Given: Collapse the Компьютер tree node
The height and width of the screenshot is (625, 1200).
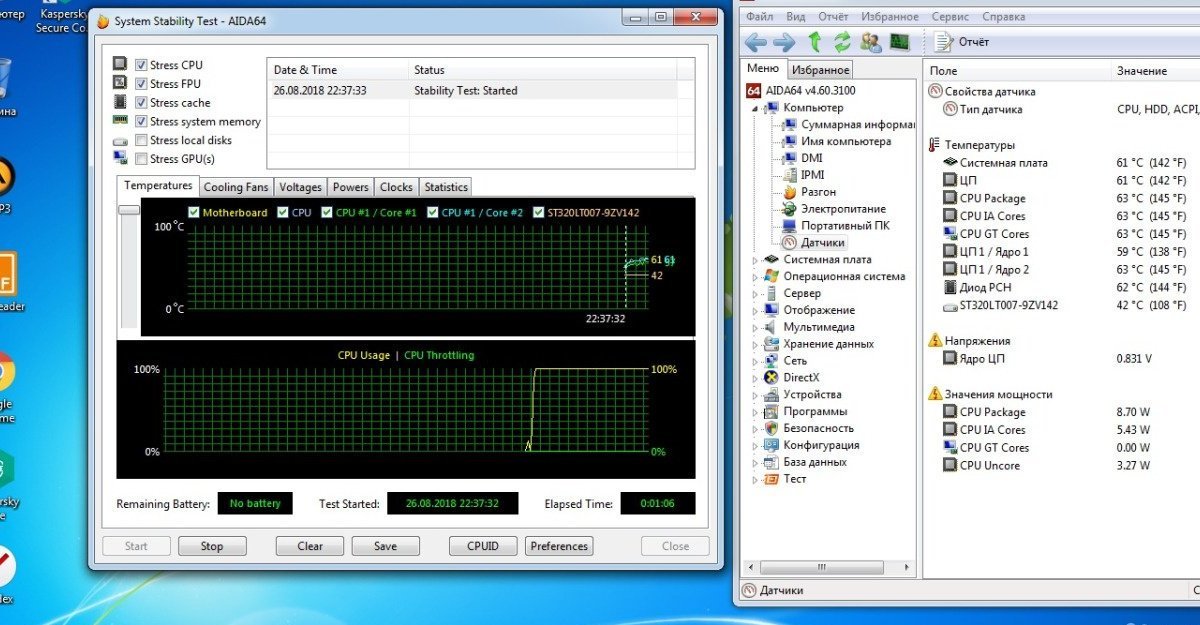Looking at the screenshot, I should coord(755,108).
